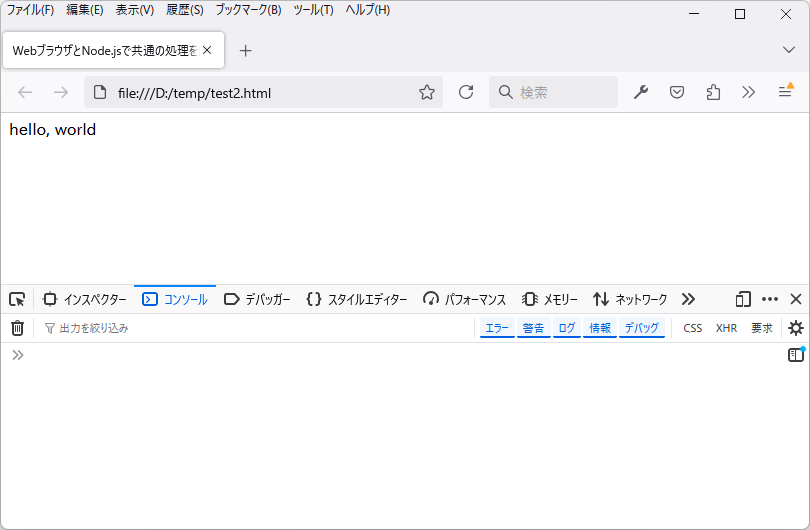This screenshot has width=810, height=530.
Task: Toggle the 警告 filter
Action: point(533,328)
